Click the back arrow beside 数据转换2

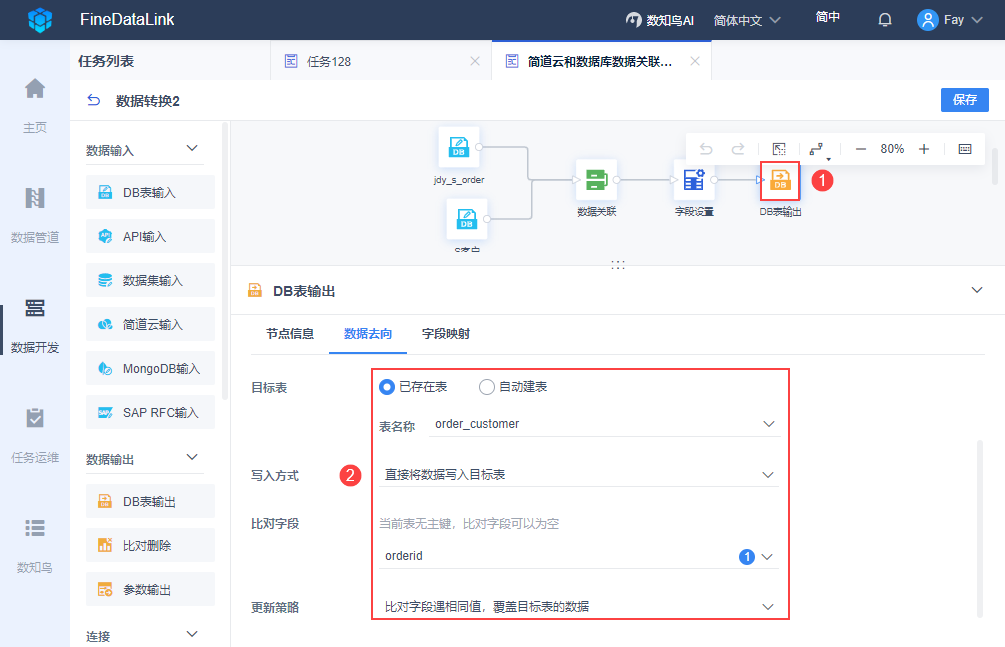pyautogui.click(x=94, y=100)
